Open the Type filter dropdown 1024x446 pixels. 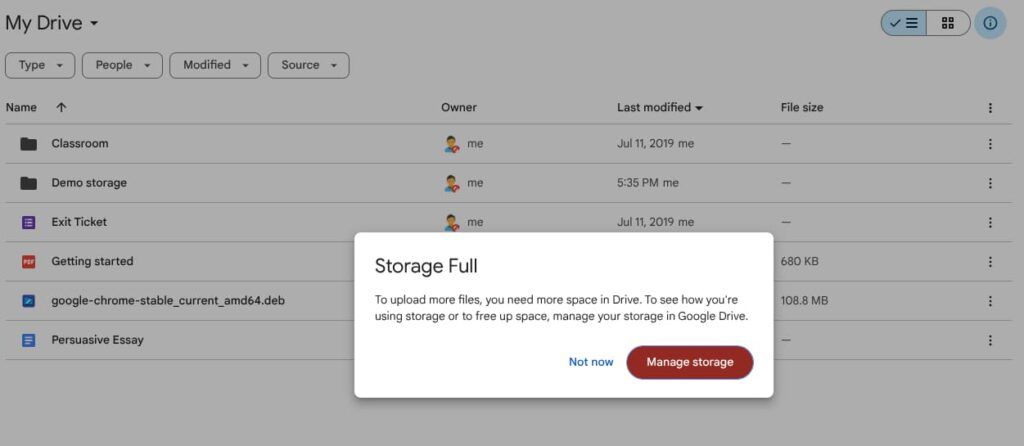click(x=40, y=65)
